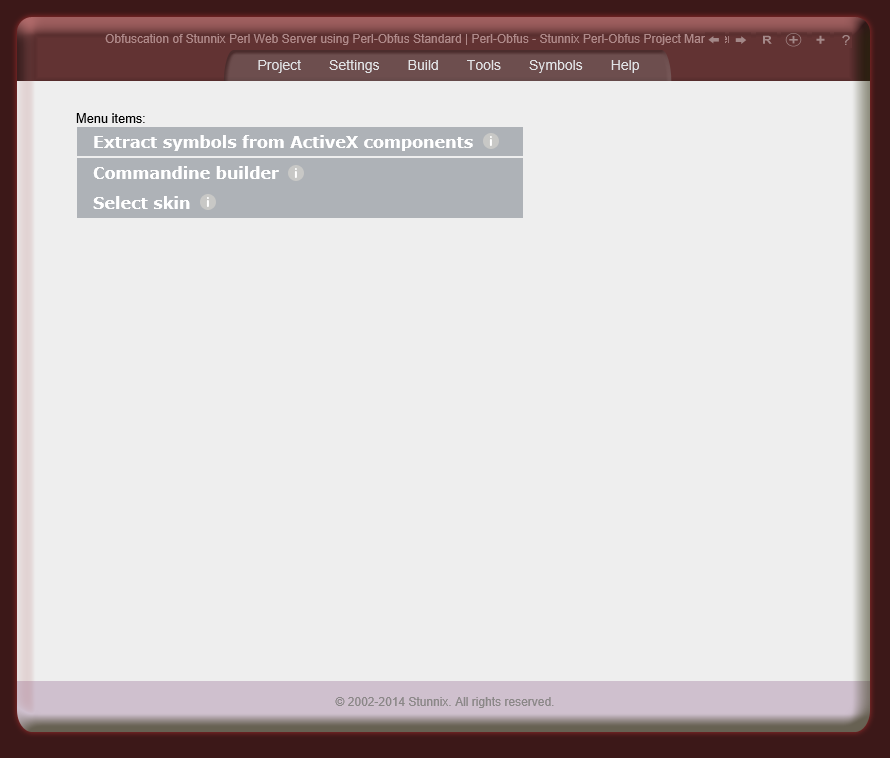Open the Project menu
Screen dimensions: 890x758
279,65
